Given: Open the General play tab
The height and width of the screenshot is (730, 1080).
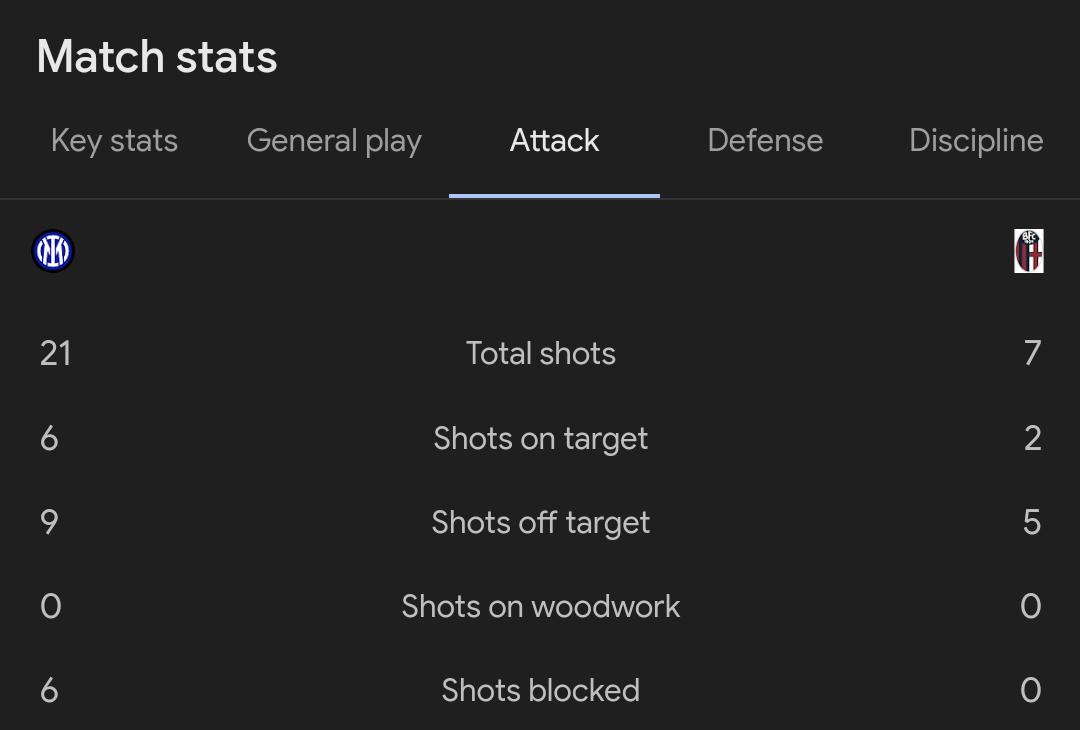Looking at the screenshot, I should pos(334,141).
